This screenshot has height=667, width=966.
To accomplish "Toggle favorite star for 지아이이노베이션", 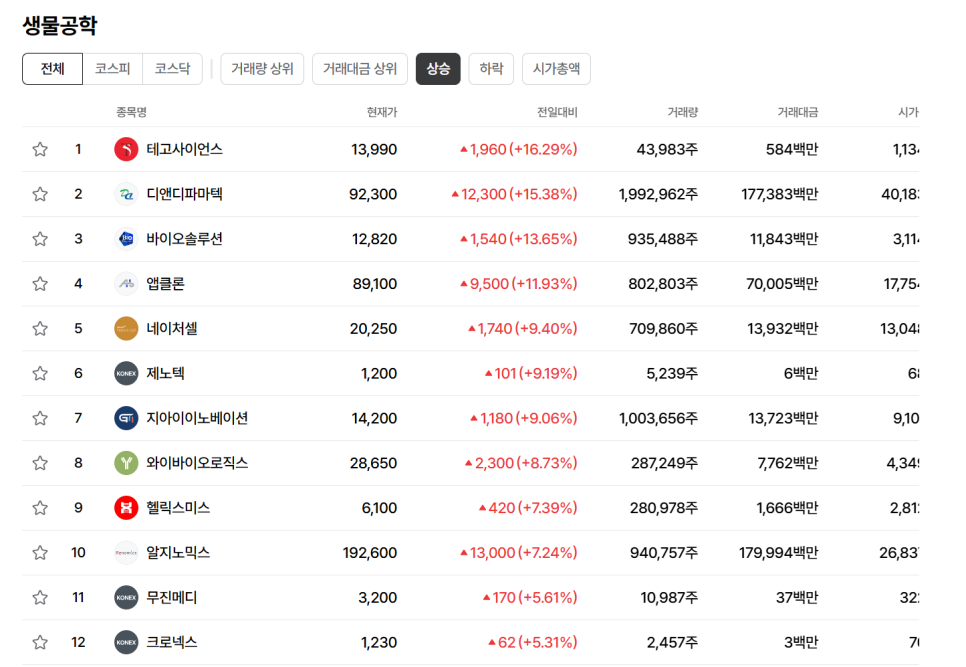I will tap(40, 418).
